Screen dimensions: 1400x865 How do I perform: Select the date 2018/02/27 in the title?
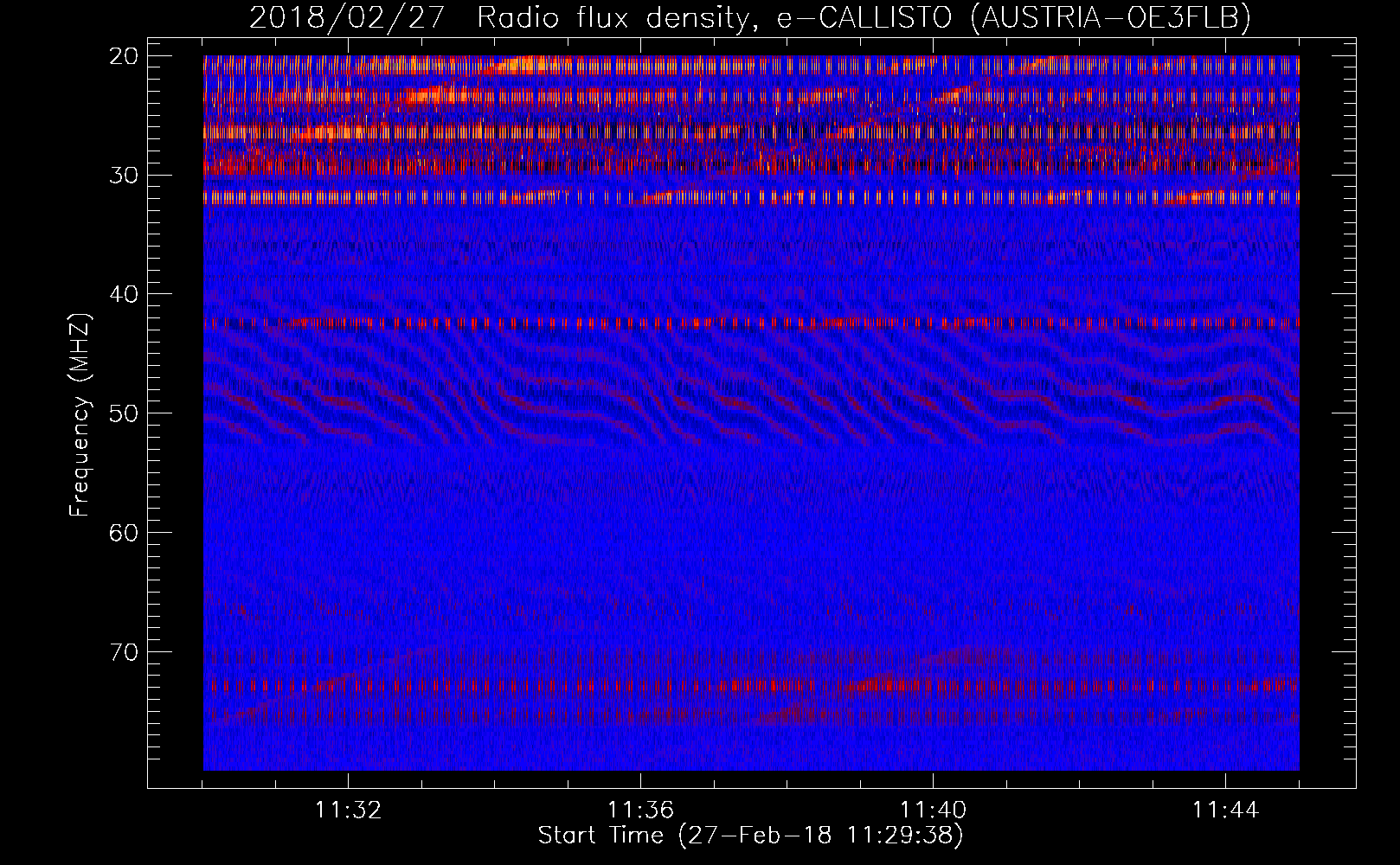346,17
